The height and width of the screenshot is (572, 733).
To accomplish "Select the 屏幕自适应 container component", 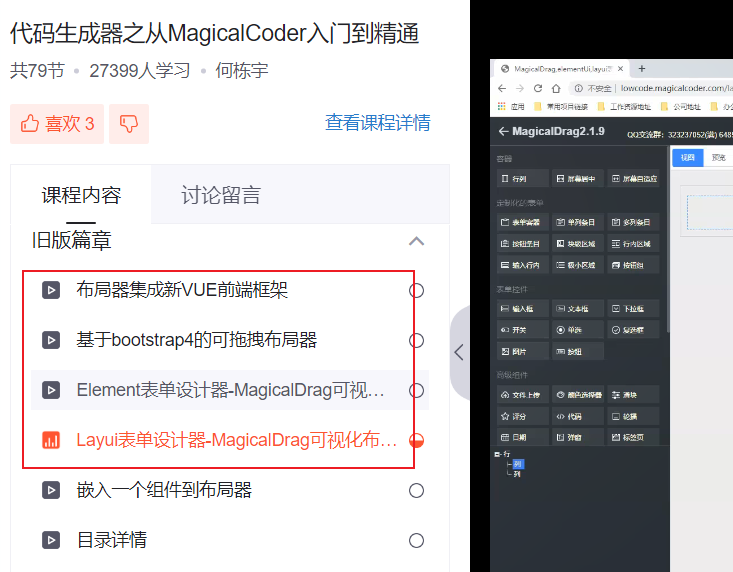I will pos(633,179).
